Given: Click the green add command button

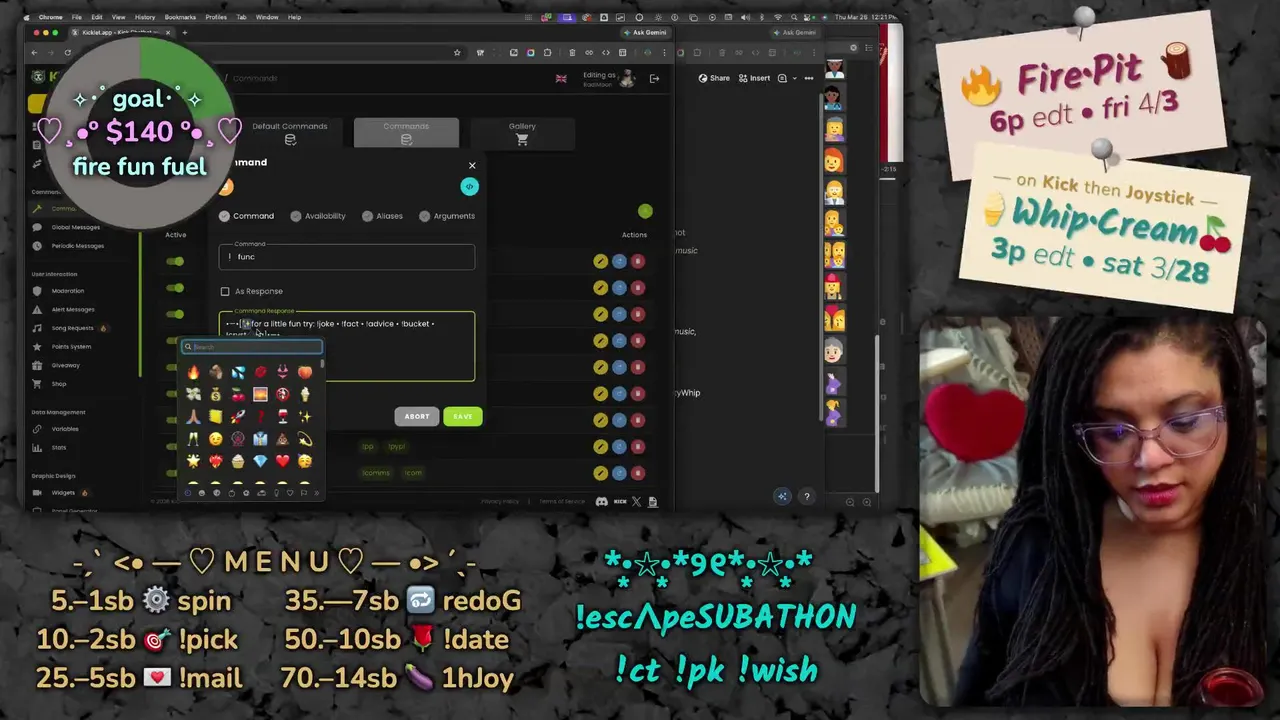Looking at the screenshot, I should (x=645, y=211).
